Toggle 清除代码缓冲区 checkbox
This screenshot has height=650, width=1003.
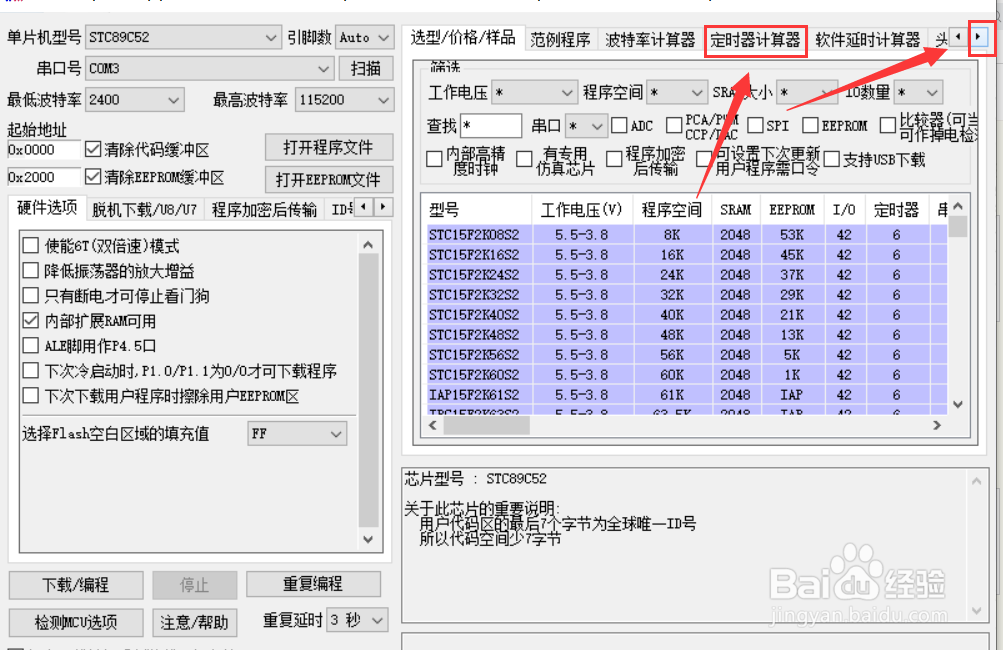click(93, 150)
